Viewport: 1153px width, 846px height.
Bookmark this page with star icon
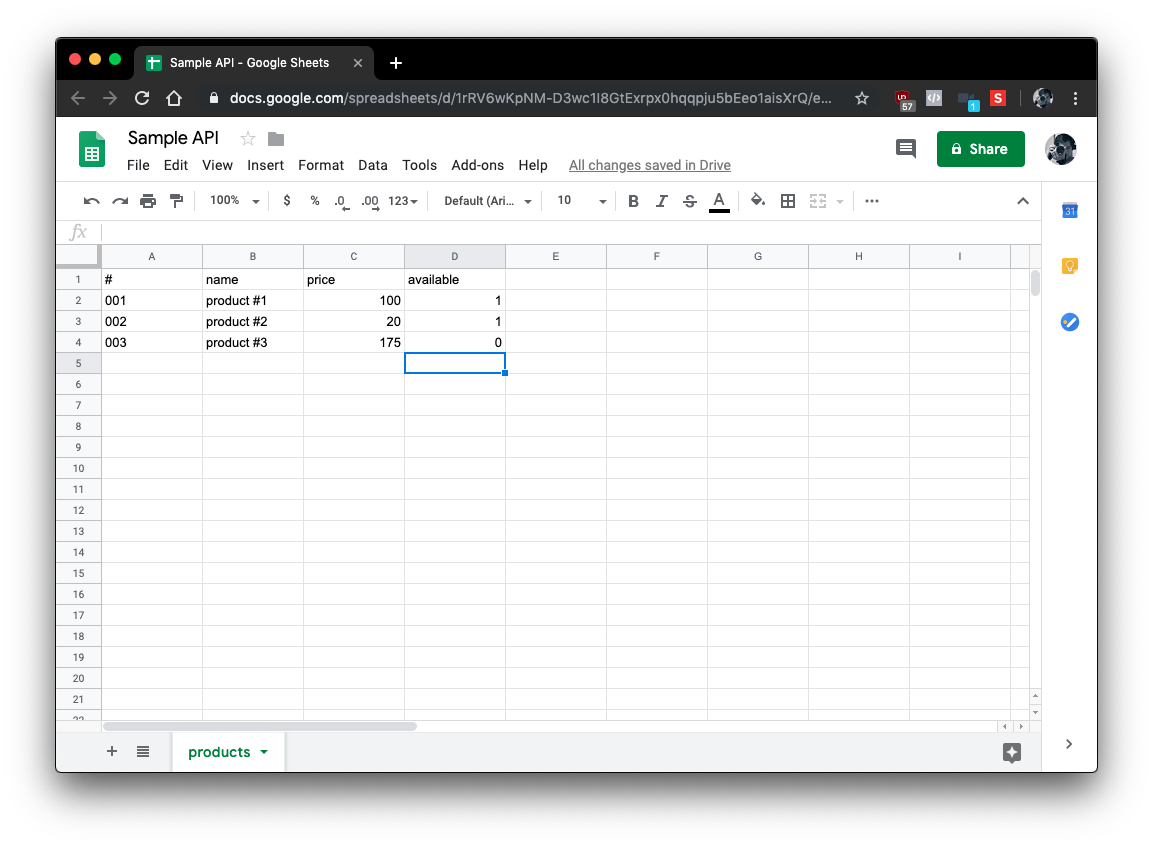862,98
